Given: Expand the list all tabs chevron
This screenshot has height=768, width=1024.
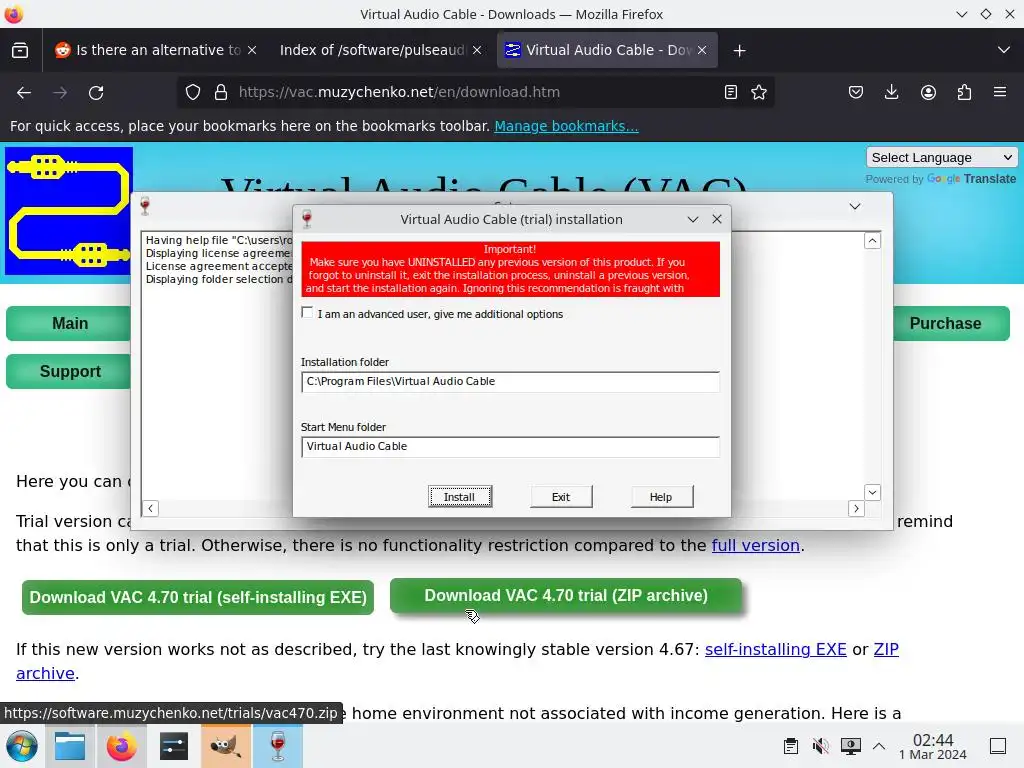Looking at the screenshot, I should pyautogui.click(x=1004, y=50).
